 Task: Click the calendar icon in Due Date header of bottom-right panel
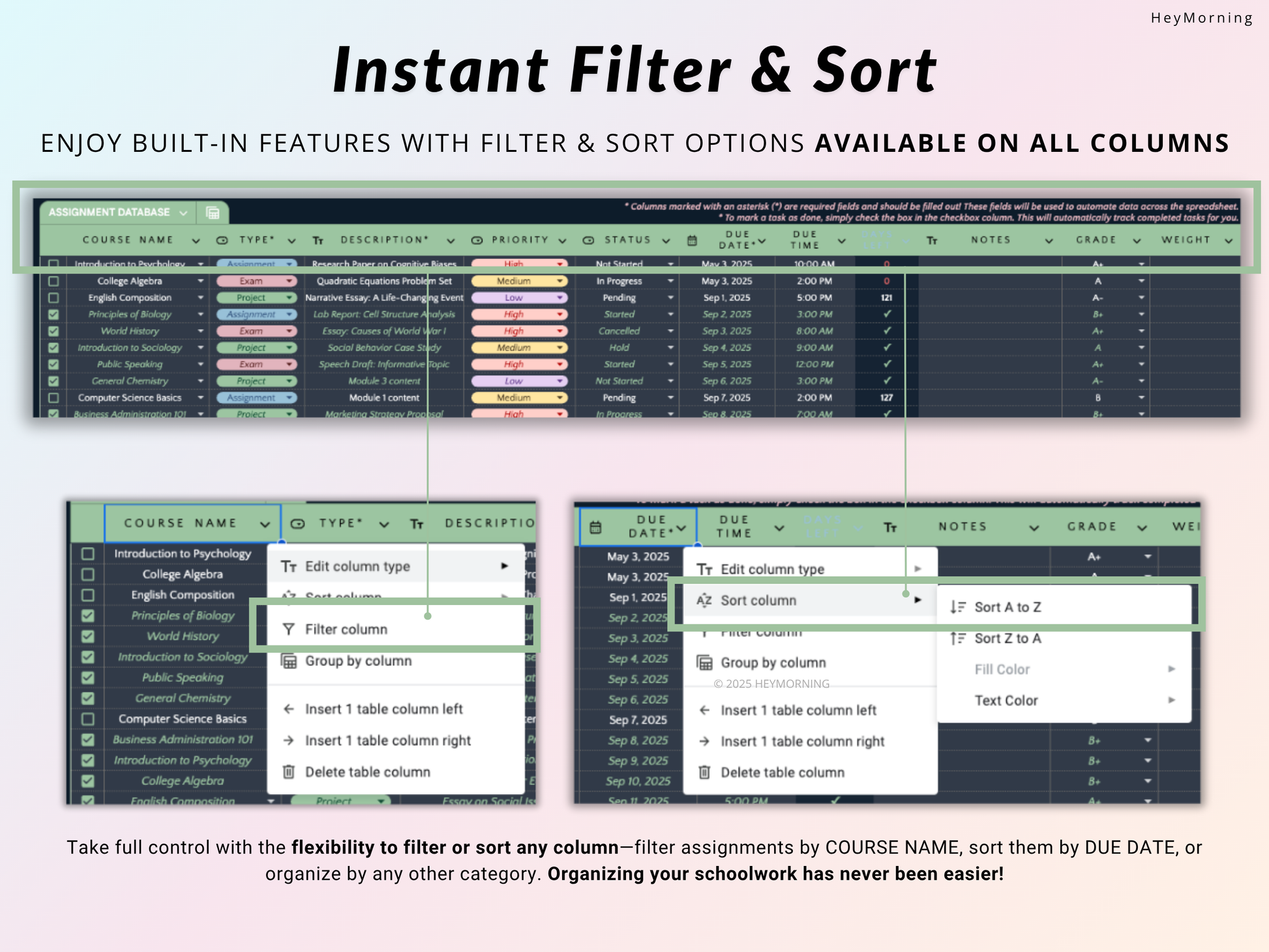pyautogui.click(x=595, y=528)
